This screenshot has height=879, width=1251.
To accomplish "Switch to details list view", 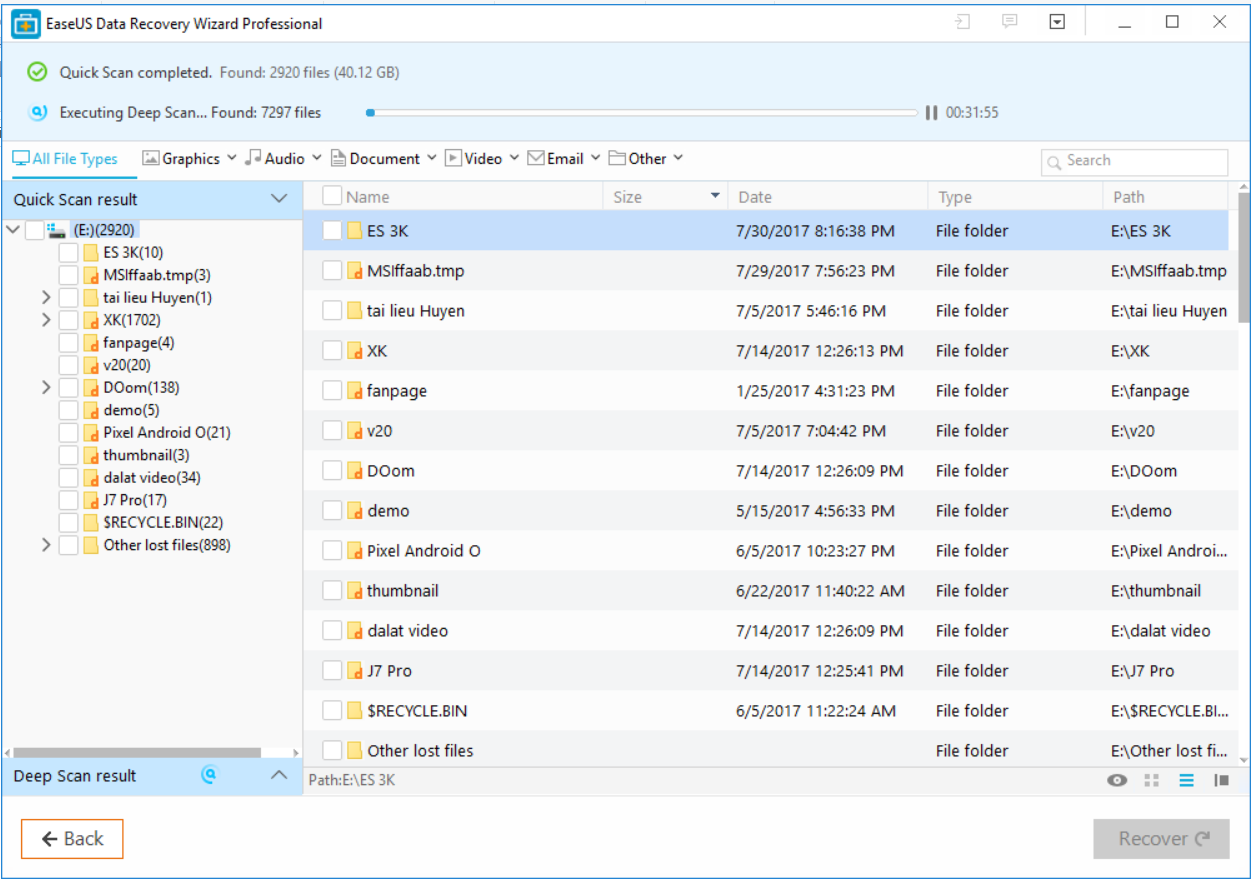I will [1186, 780].
